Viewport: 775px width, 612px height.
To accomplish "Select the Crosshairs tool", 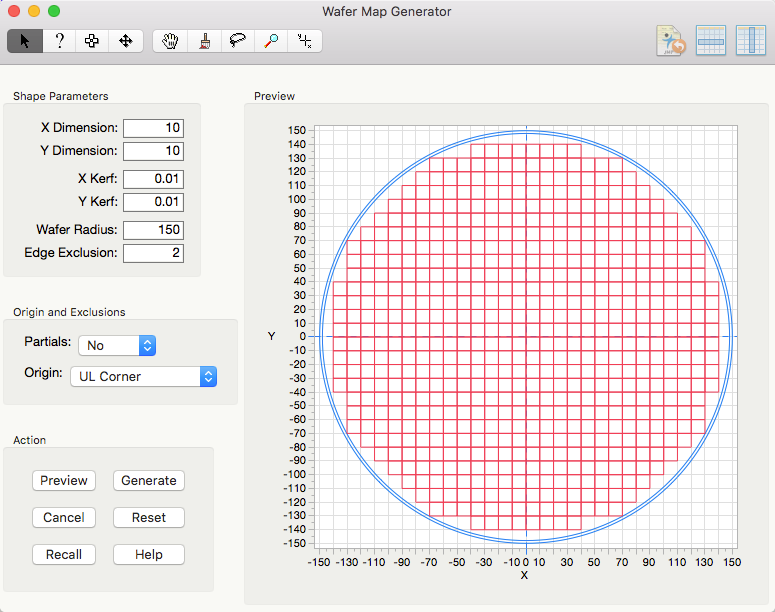I will 305,41.
